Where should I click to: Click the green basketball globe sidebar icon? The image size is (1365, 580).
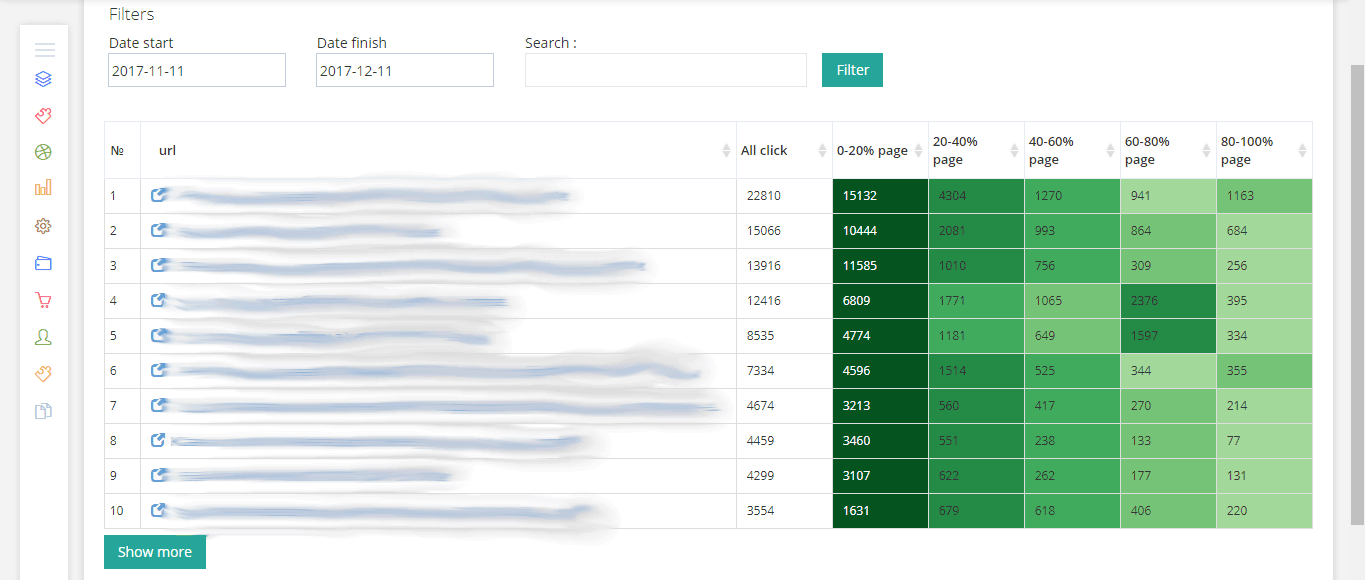pos(43,152)
